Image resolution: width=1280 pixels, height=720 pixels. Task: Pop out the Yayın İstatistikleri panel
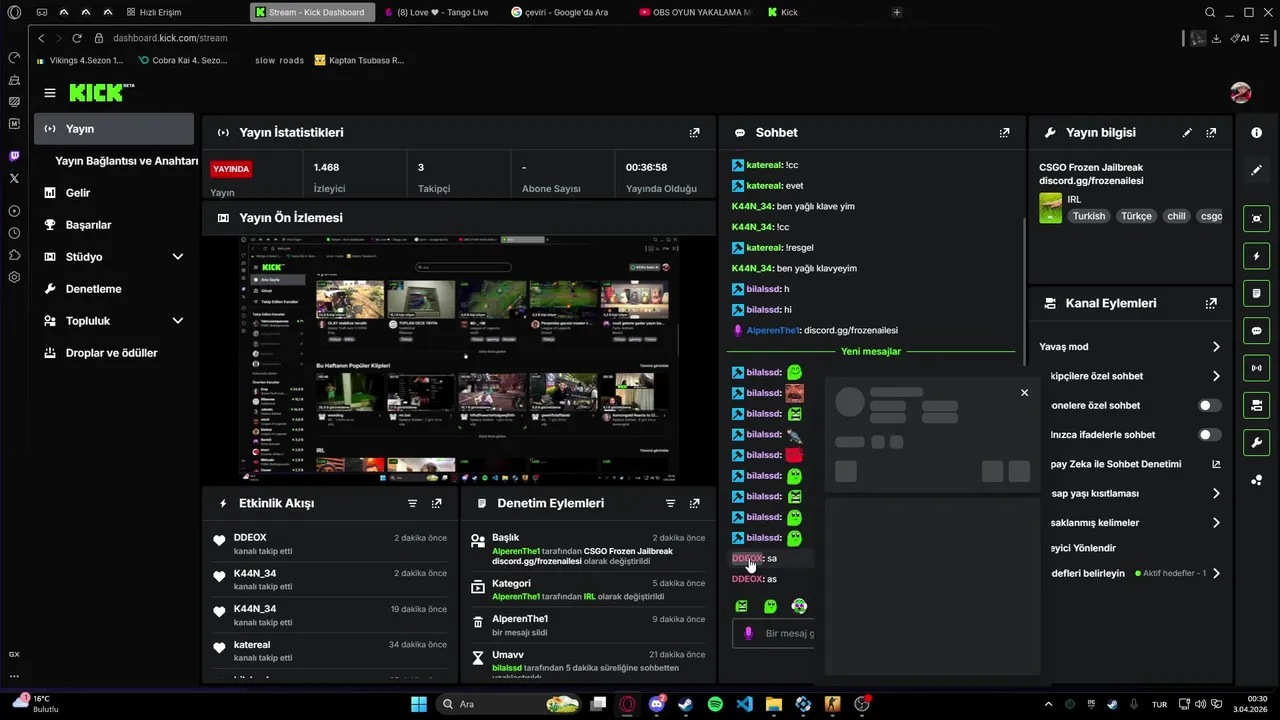coord(694,132)
